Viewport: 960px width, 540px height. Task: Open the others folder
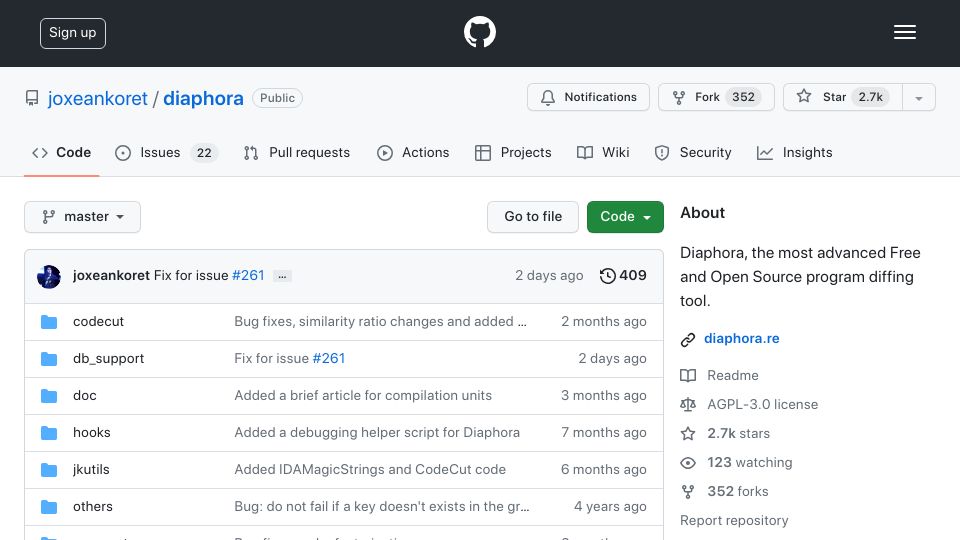point(92,506)
